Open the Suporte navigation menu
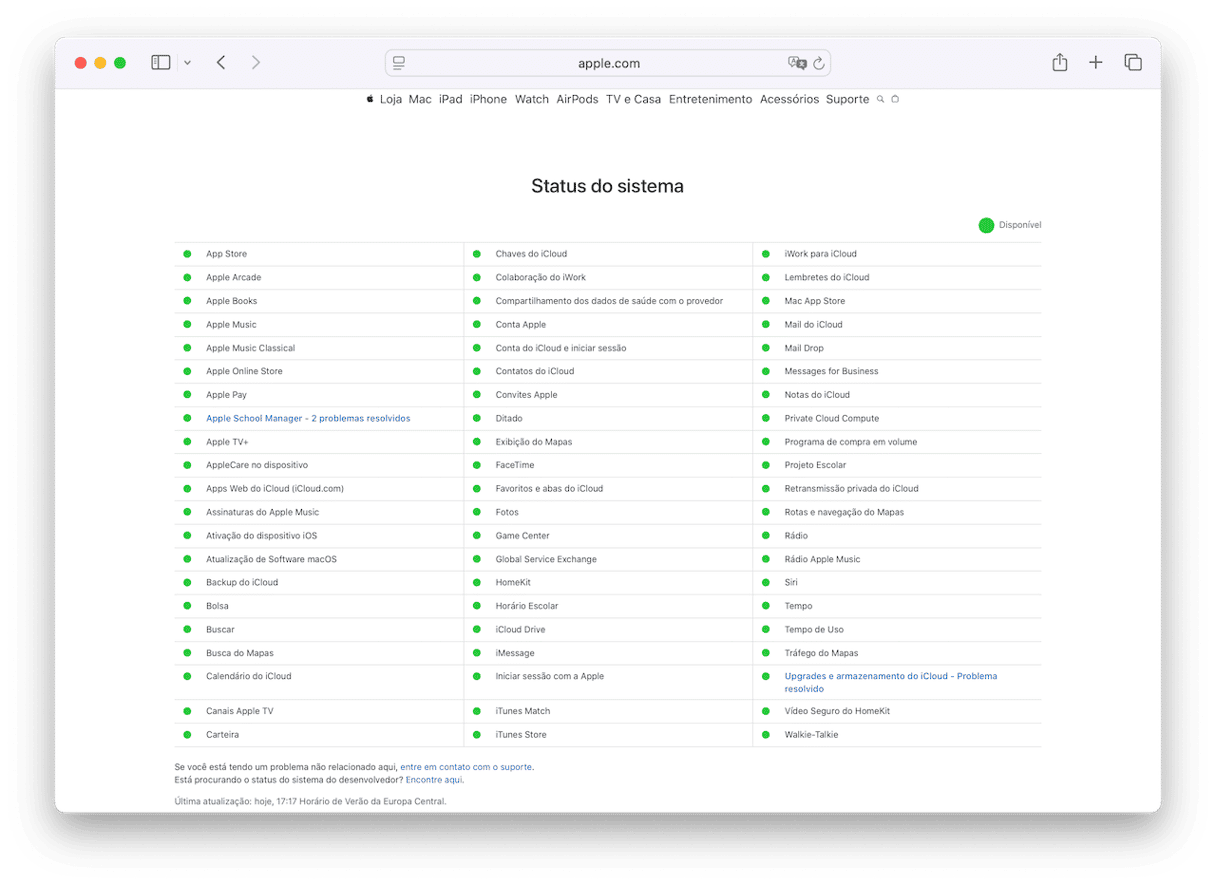Screen dimensions: 1216x885 [847, 99]
